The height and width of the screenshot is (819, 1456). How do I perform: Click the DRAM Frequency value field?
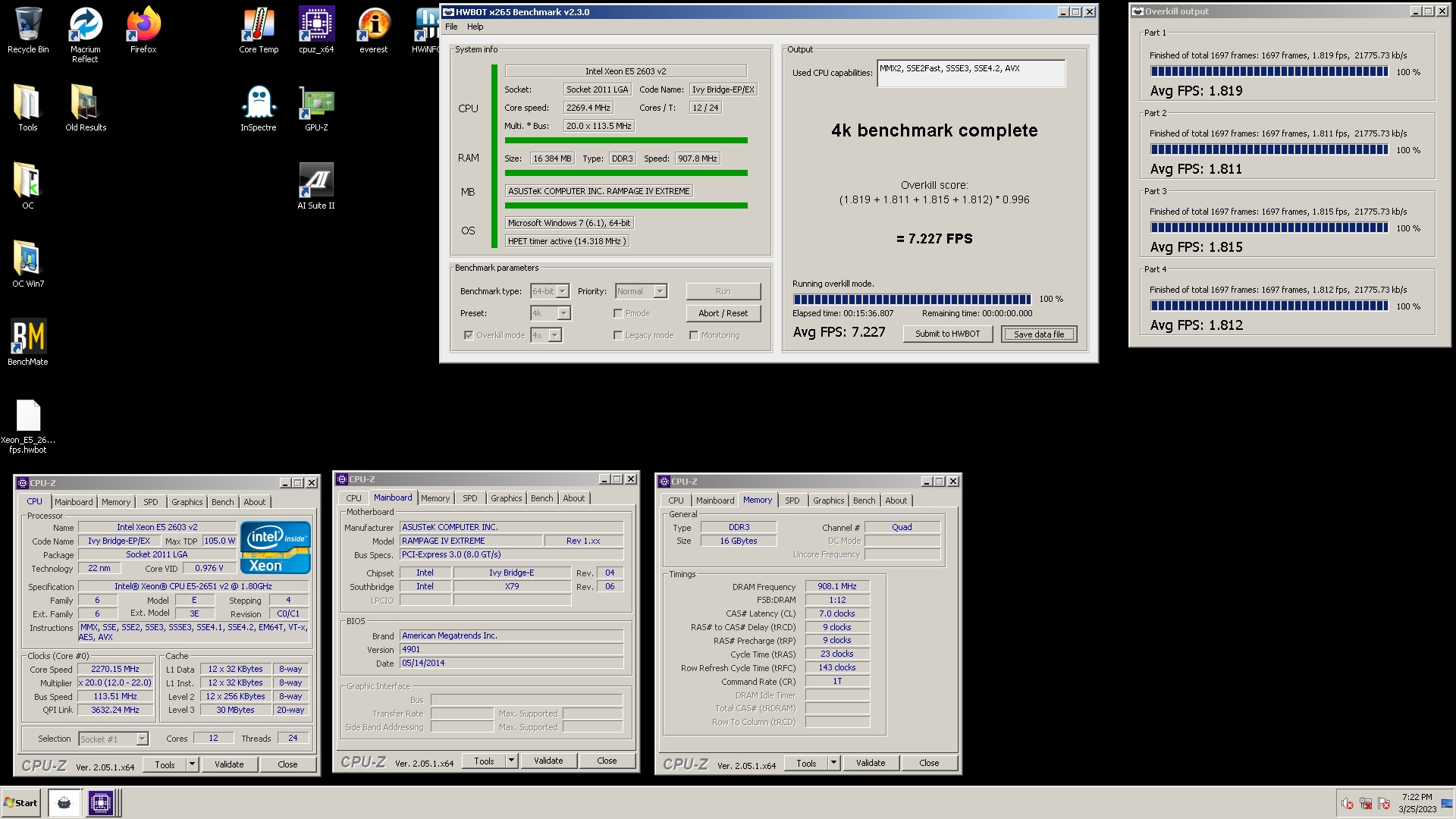(837, 586)
